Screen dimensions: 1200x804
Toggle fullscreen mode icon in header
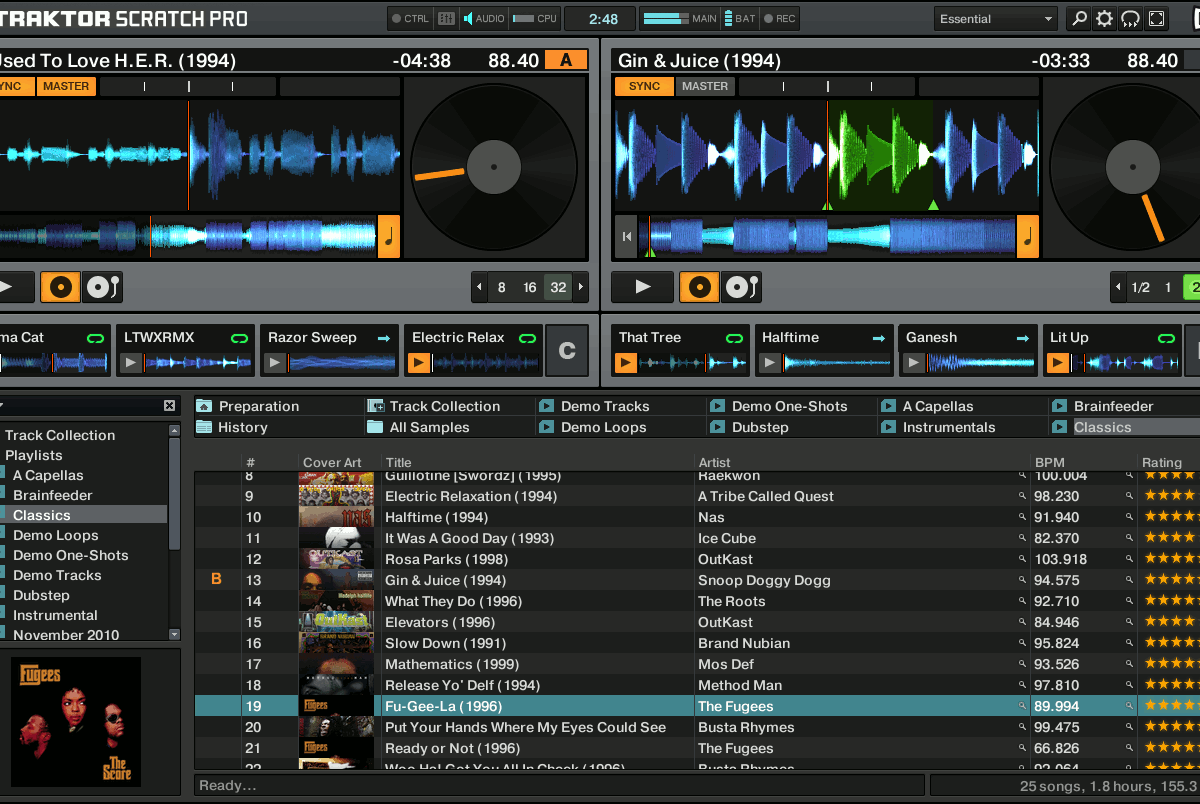[x=1157, y=18]
